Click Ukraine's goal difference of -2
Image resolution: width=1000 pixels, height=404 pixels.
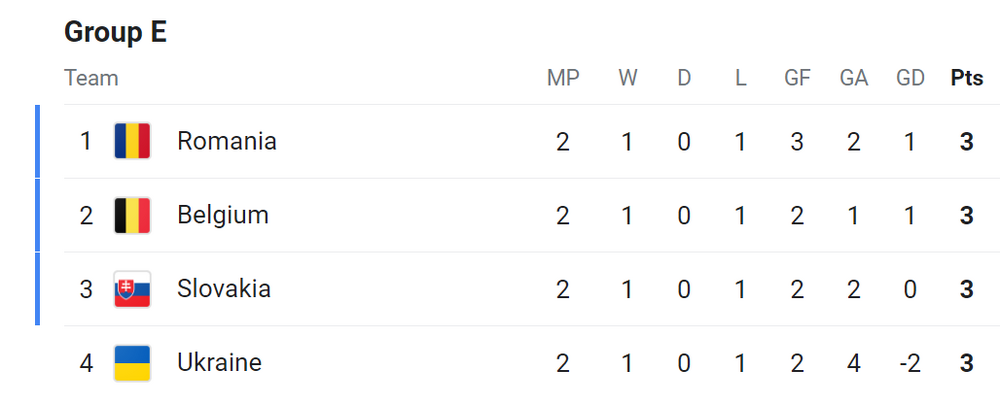coord(909,362)
